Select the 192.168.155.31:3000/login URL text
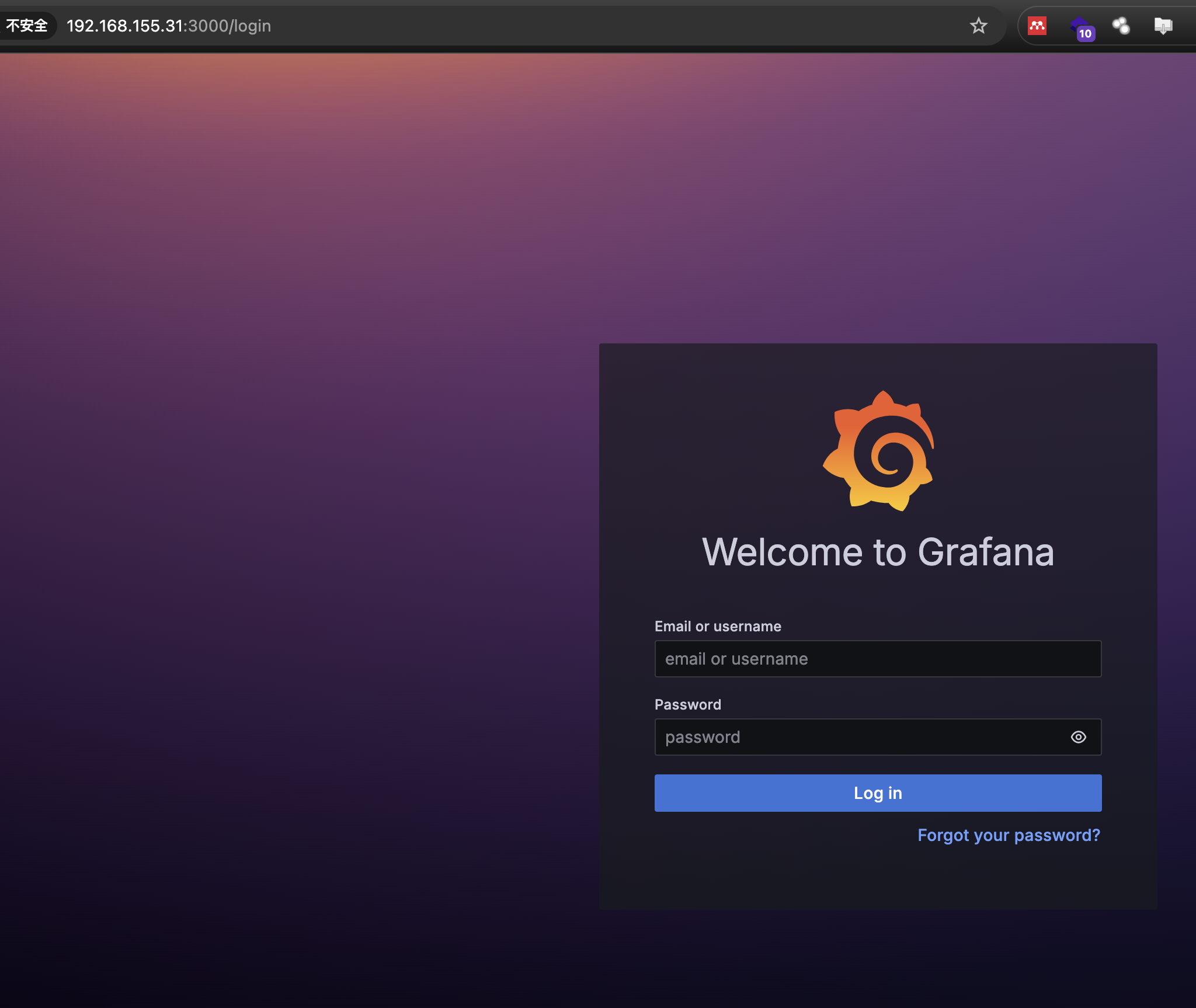 click(169, 26)
